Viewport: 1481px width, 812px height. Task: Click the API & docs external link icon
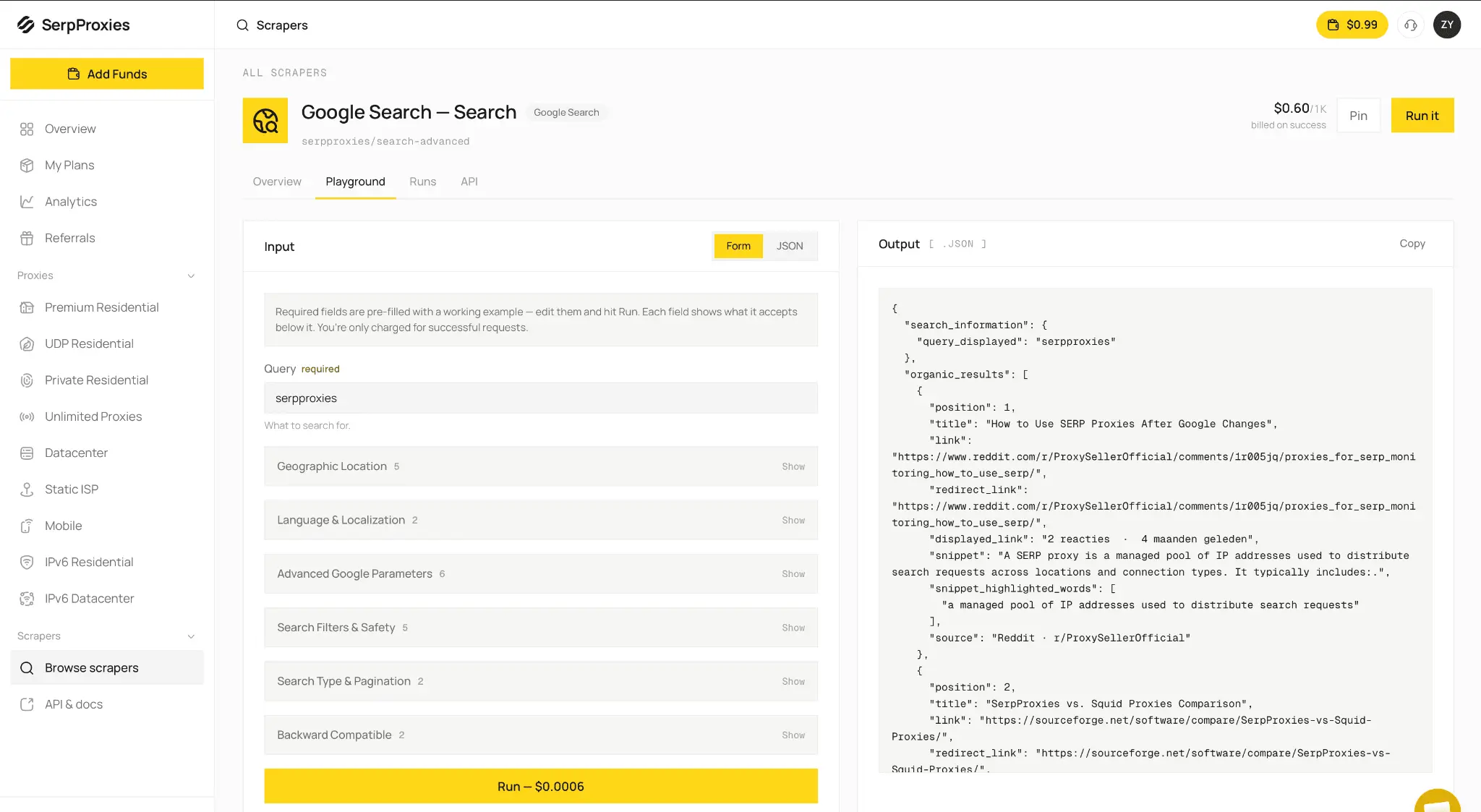[27, 704]
